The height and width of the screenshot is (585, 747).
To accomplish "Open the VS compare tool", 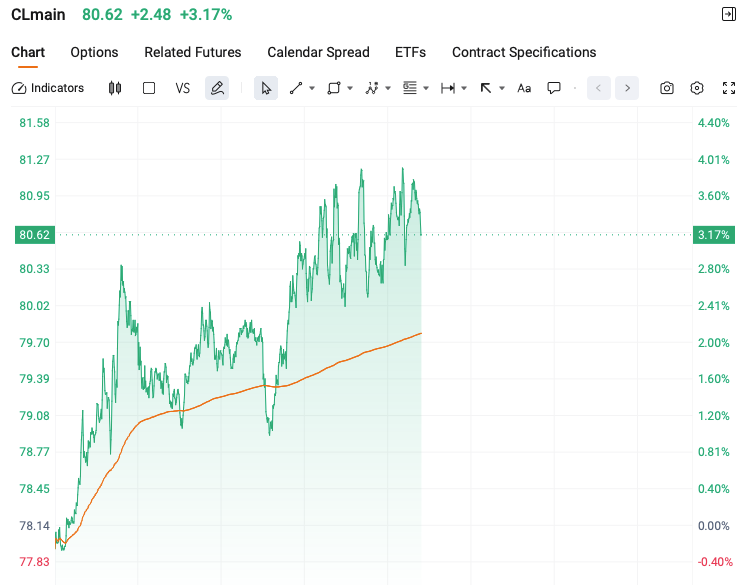I will [182, 88].
